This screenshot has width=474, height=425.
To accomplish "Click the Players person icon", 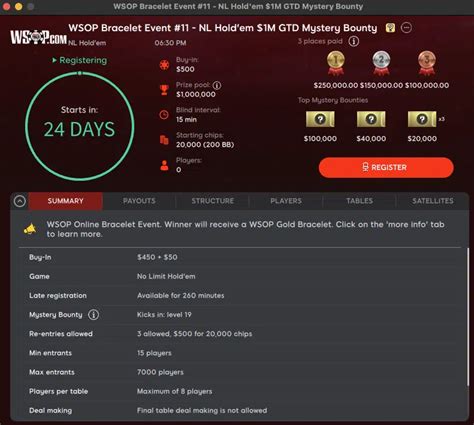I will pyautogui.click(x=164, y=165).
